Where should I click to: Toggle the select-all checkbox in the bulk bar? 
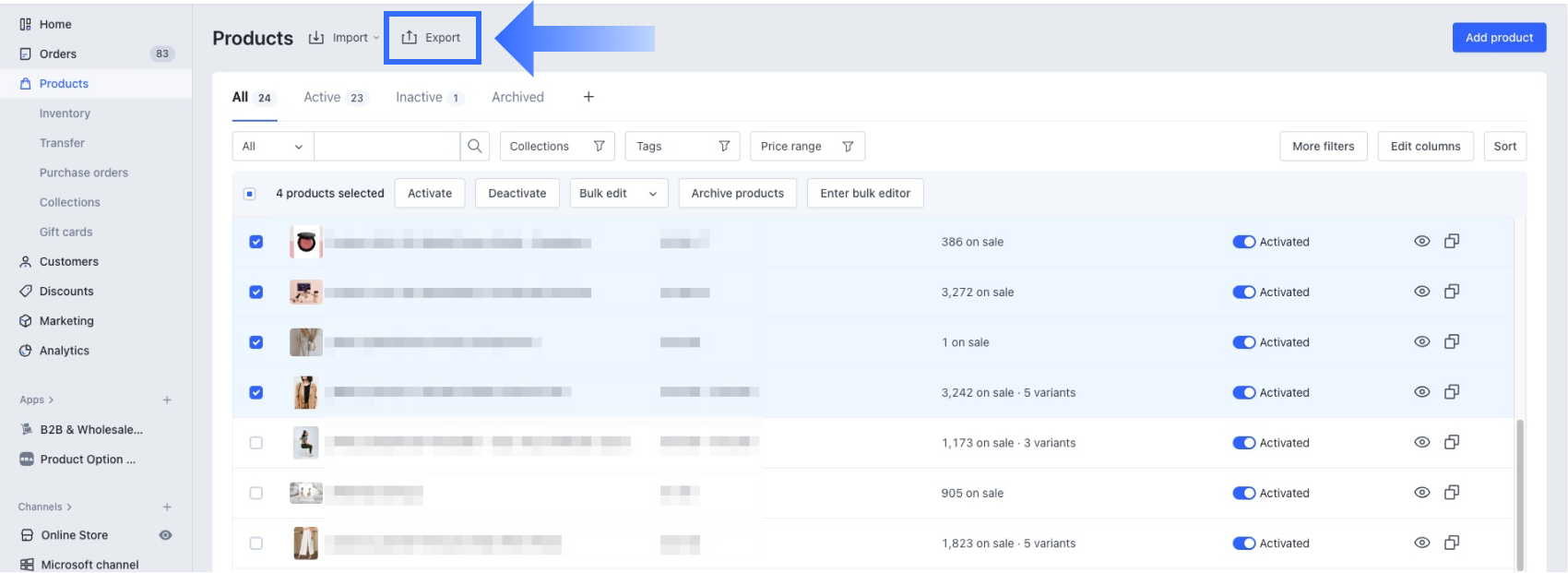250,194
